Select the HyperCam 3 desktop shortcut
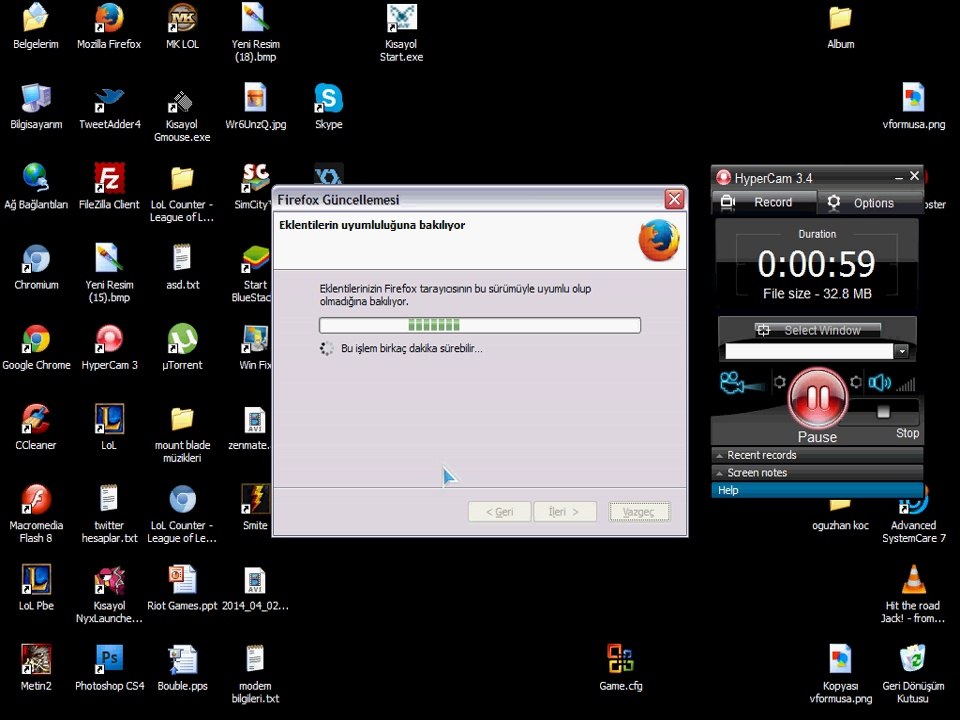This screenshot has height=720, width=960. (x=109, y=339)
